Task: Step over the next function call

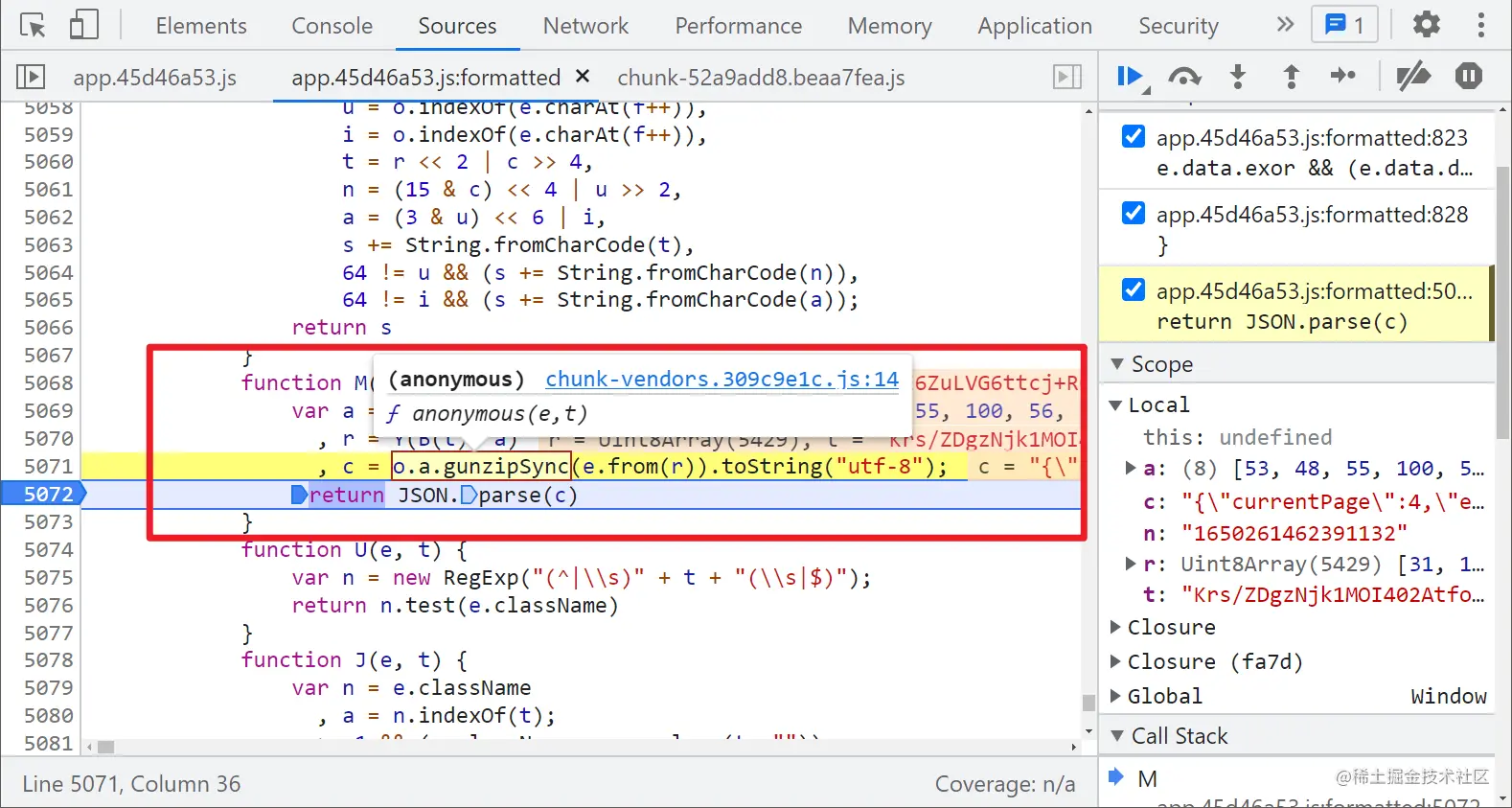Action: coord(1184,77)
